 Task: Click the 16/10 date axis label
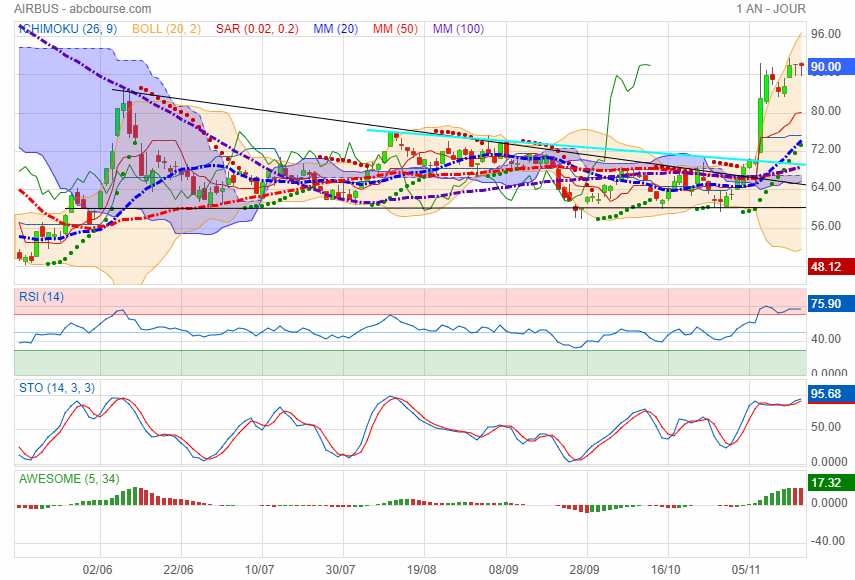point(666,570)
